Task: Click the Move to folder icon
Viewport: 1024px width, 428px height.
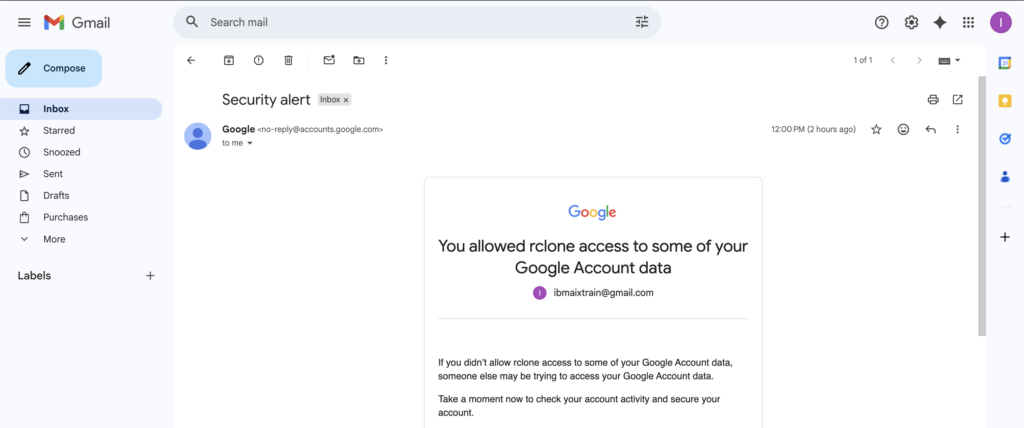Action: tap(359, 60)
